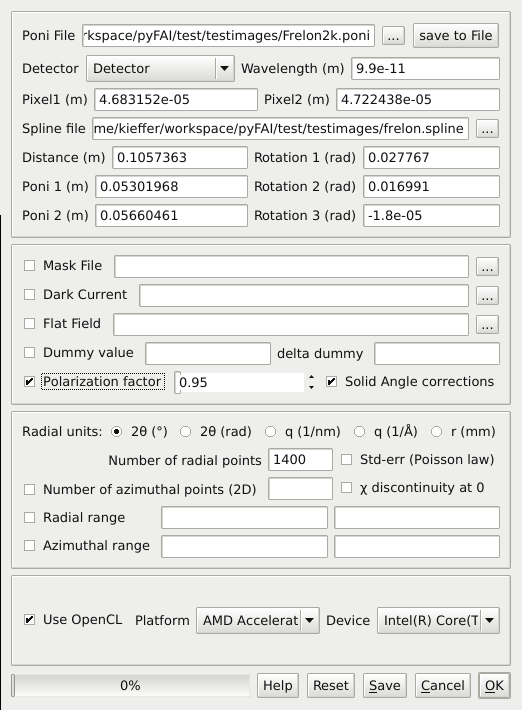Click the Cancel button
This screenshot has width=522, height=710.
pyautogui.click(x=443, y=686)
